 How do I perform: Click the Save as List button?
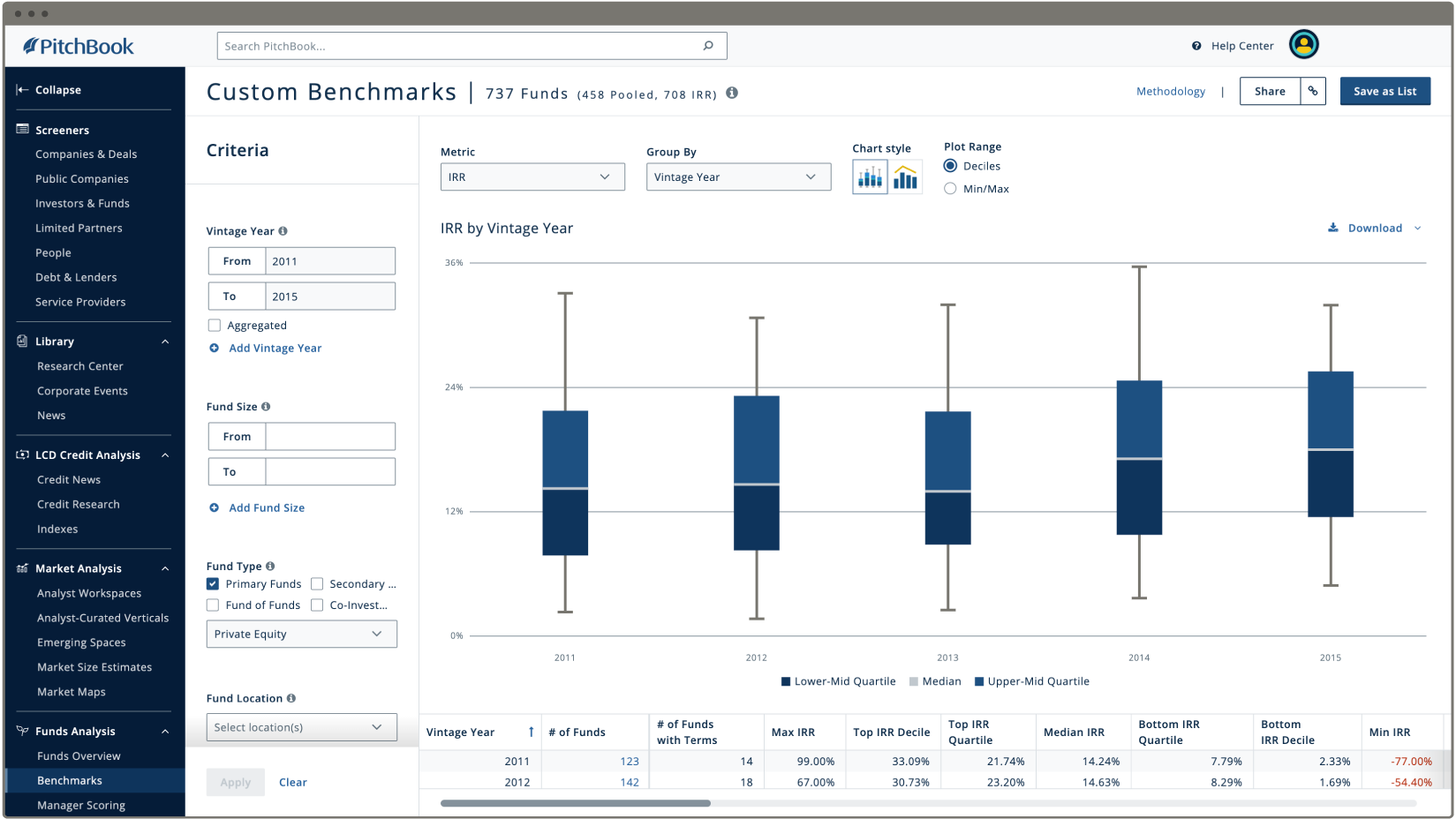click(1385, 91)
